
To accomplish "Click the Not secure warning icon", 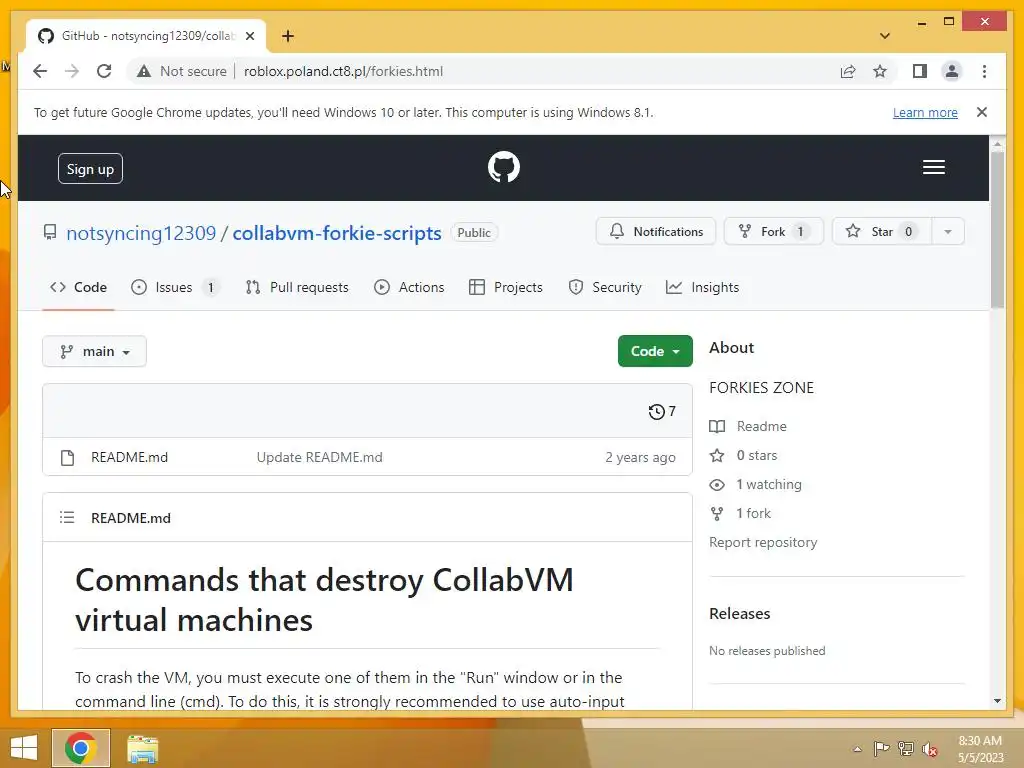I will coord(144,71).
